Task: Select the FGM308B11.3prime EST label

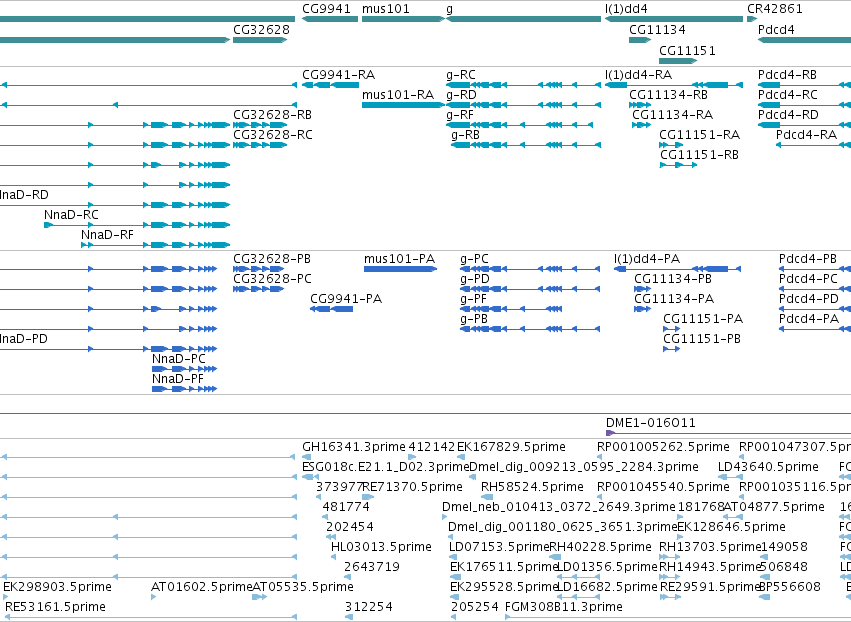Action: point(564,607)
